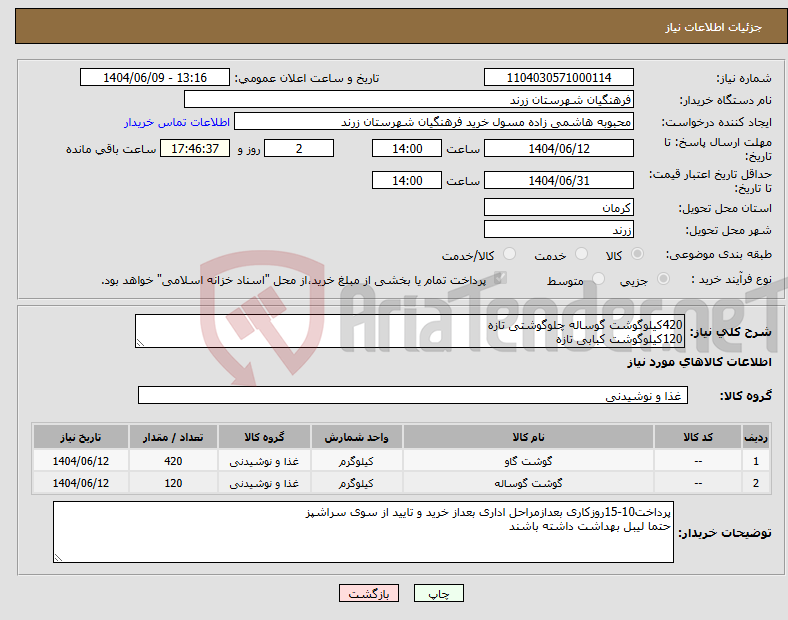
Task: Click the buyer name field فرهنگیان شهرستان زرند
Action: (x=409, y=99)
